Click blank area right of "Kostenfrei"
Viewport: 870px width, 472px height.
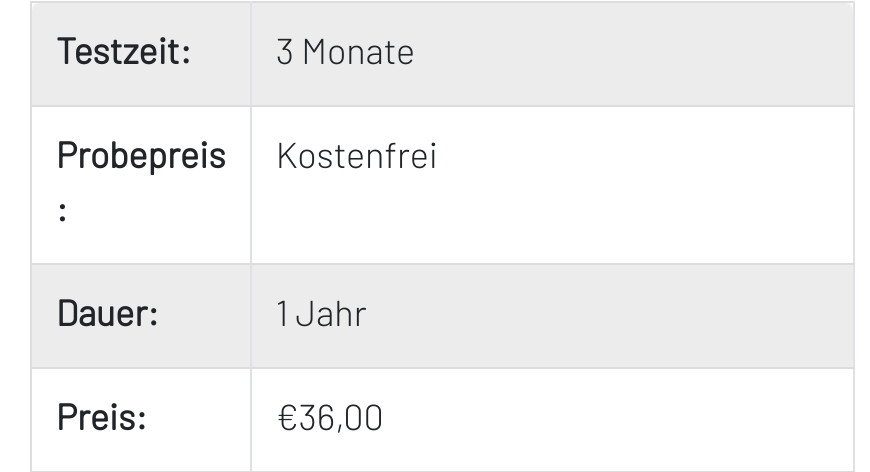pos(640,185)
